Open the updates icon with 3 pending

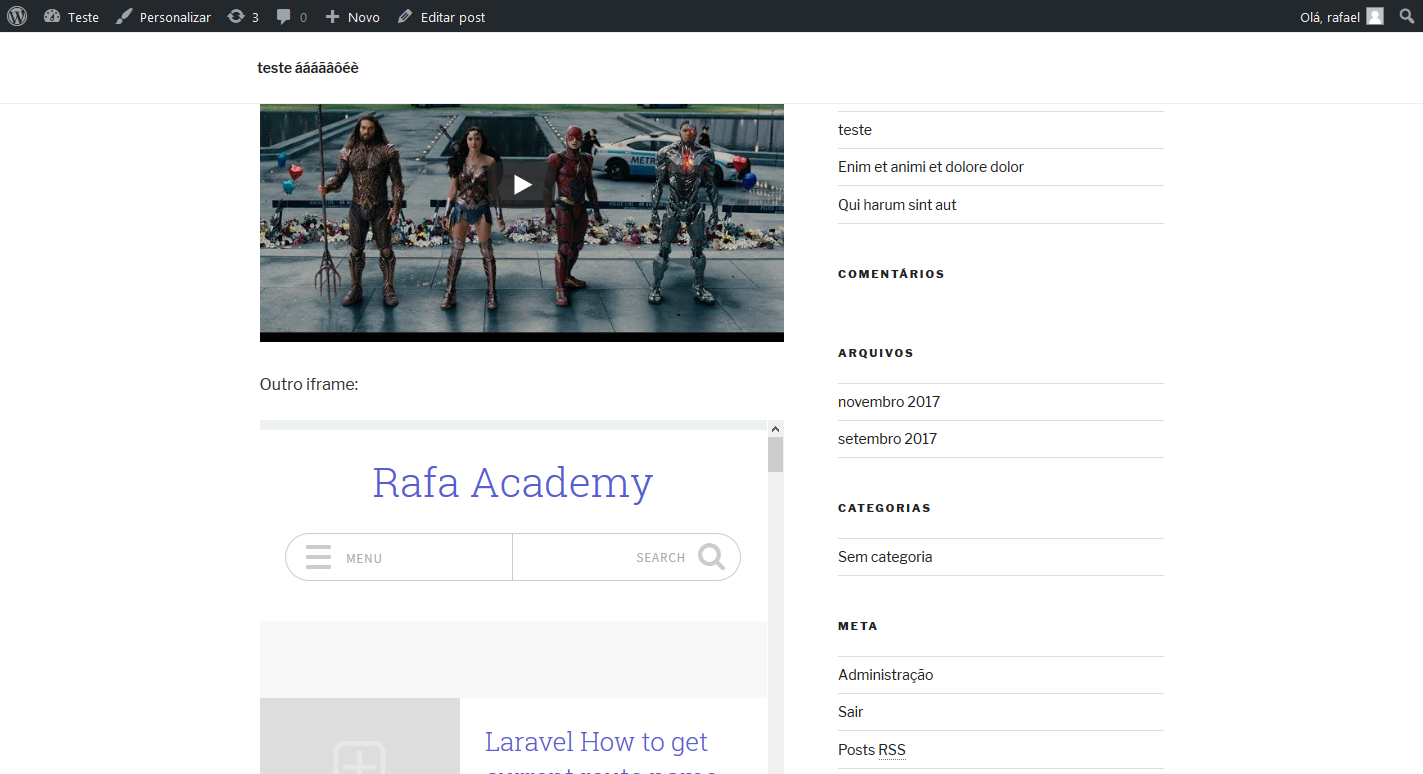click(236, 16)
